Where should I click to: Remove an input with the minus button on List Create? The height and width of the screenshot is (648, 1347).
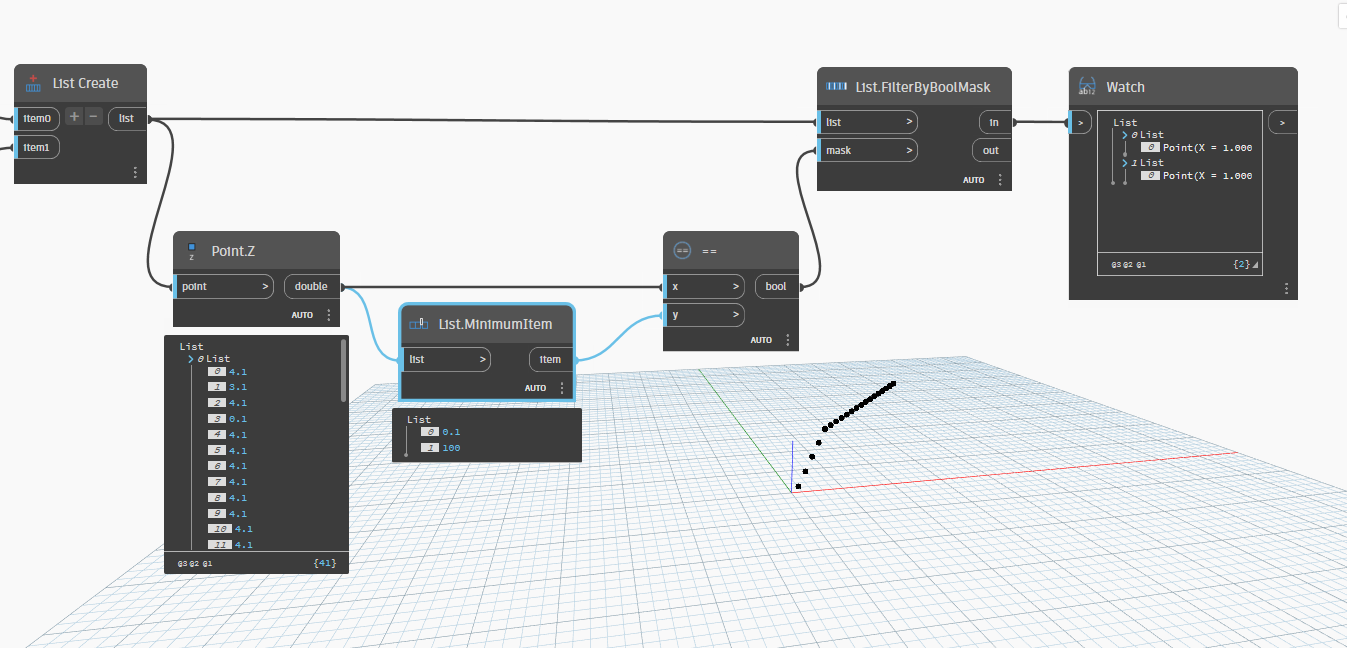(93, 116)
